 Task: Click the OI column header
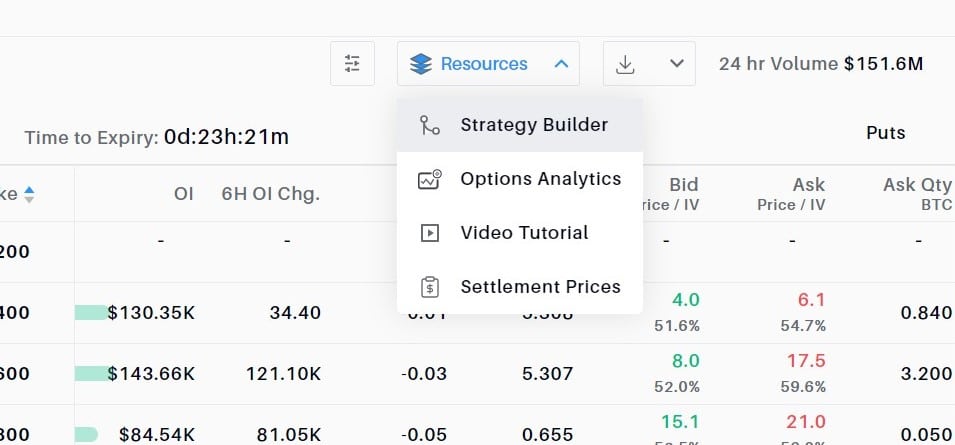click(x=183, y=194)
